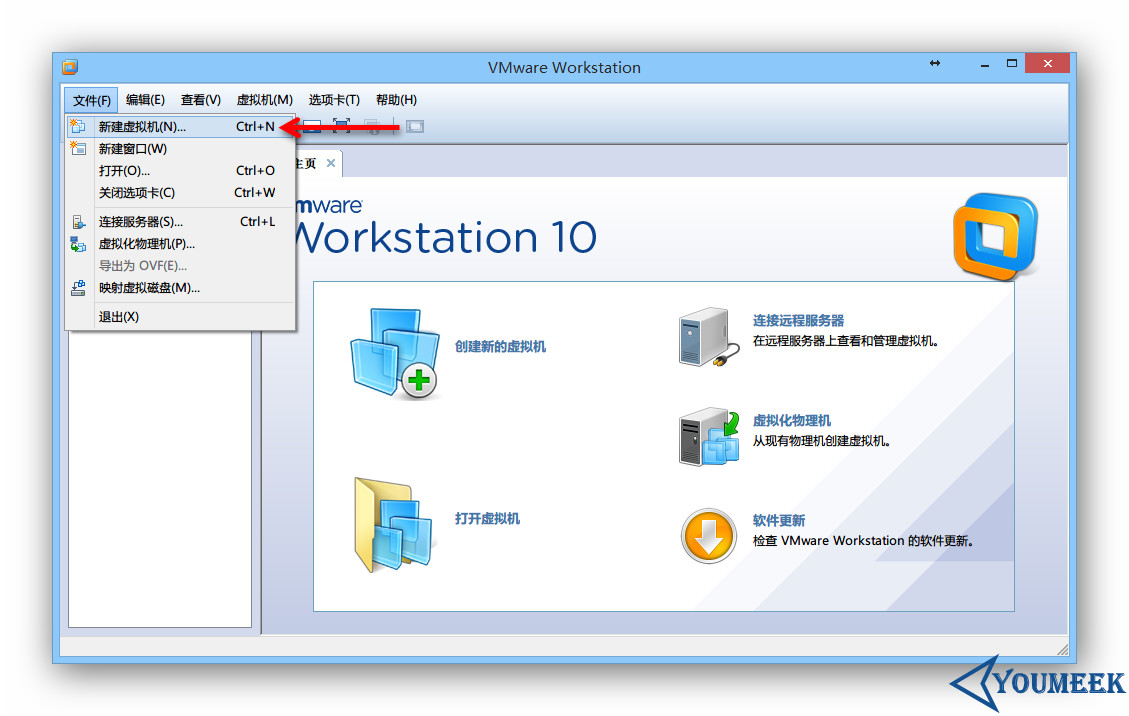Click the VMware icon in the title bar

coord(69,66)
